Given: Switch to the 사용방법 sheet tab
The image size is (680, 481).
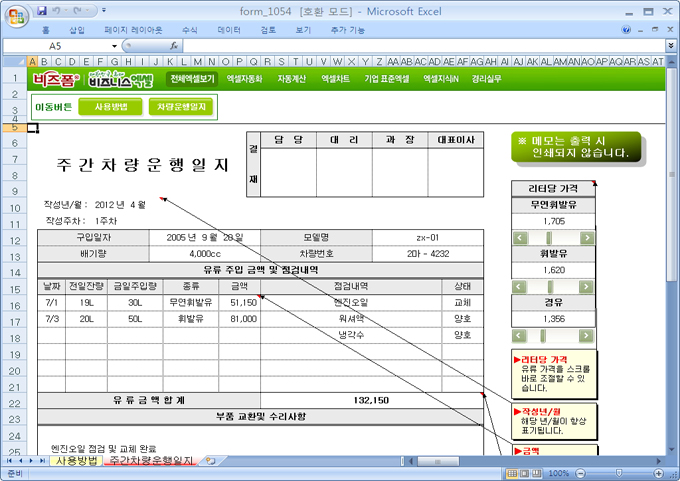Looking at the screenshot, I should (76, 461).
